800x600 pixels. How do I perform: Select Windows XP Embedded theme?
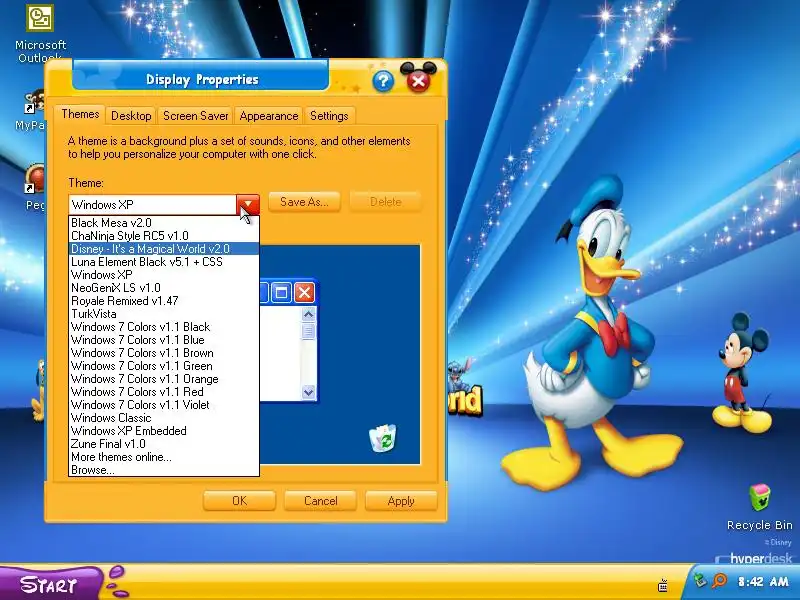(164, 431)
